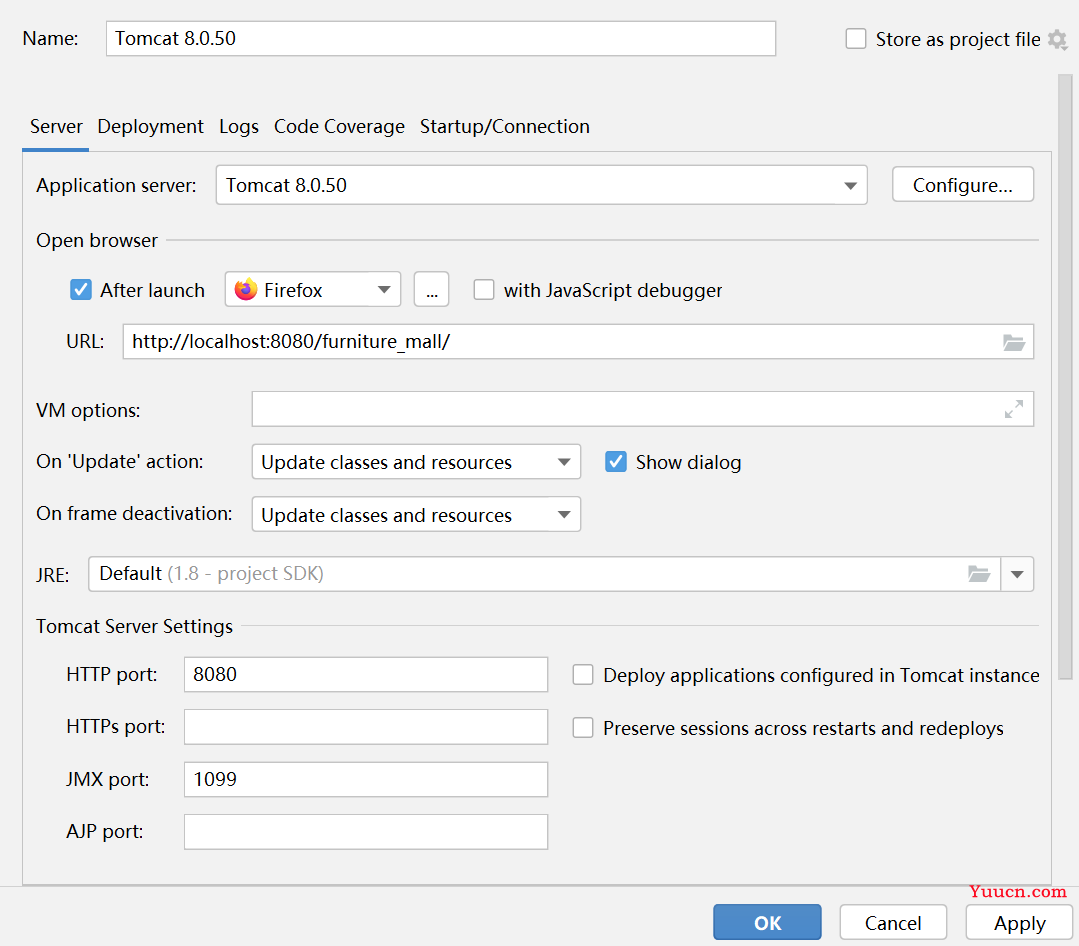Focus the VM options input field
Viewport: 1079px width, 946px height.
pyautogui.click(x=643, y=409)
